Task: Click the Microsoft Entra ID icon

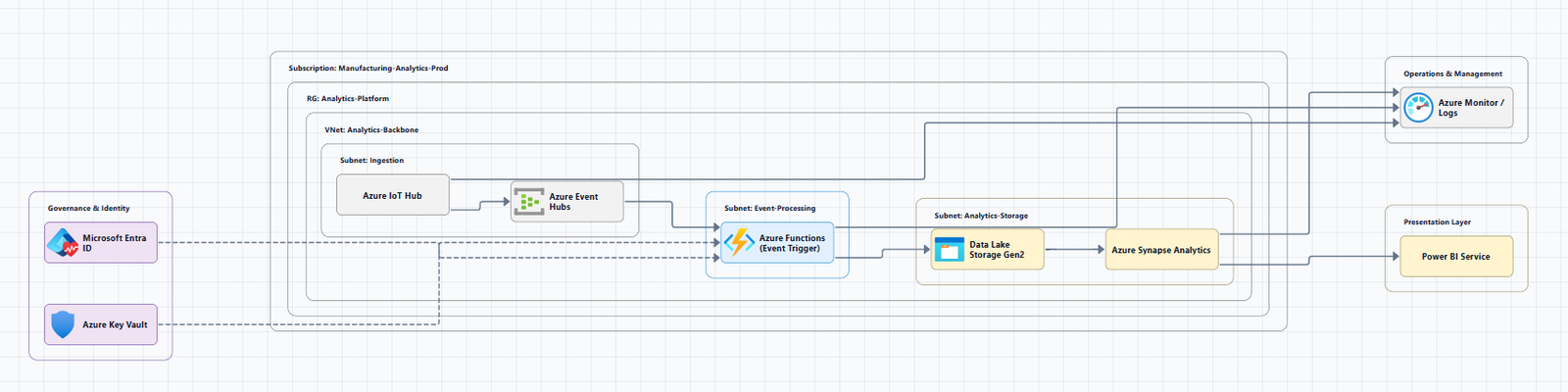Action: 63,243
